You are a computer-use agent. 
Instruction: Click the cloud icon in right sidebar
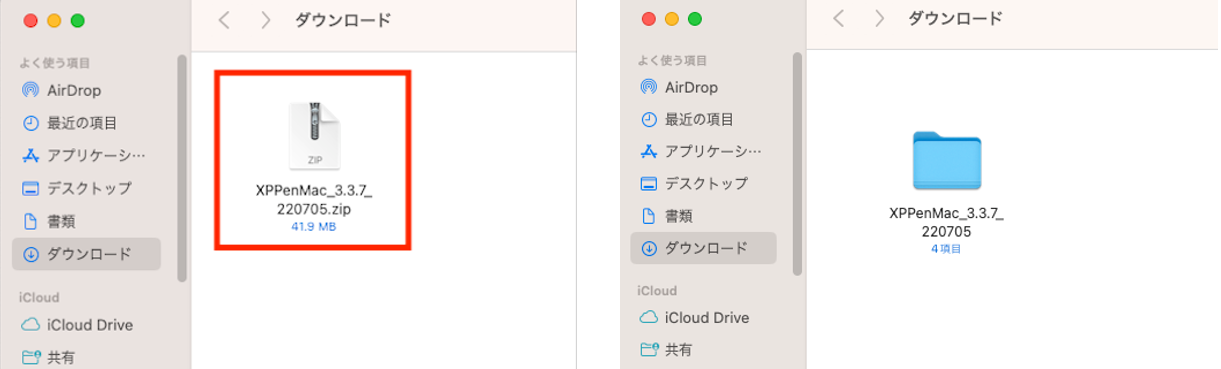[x=648, y=318]
